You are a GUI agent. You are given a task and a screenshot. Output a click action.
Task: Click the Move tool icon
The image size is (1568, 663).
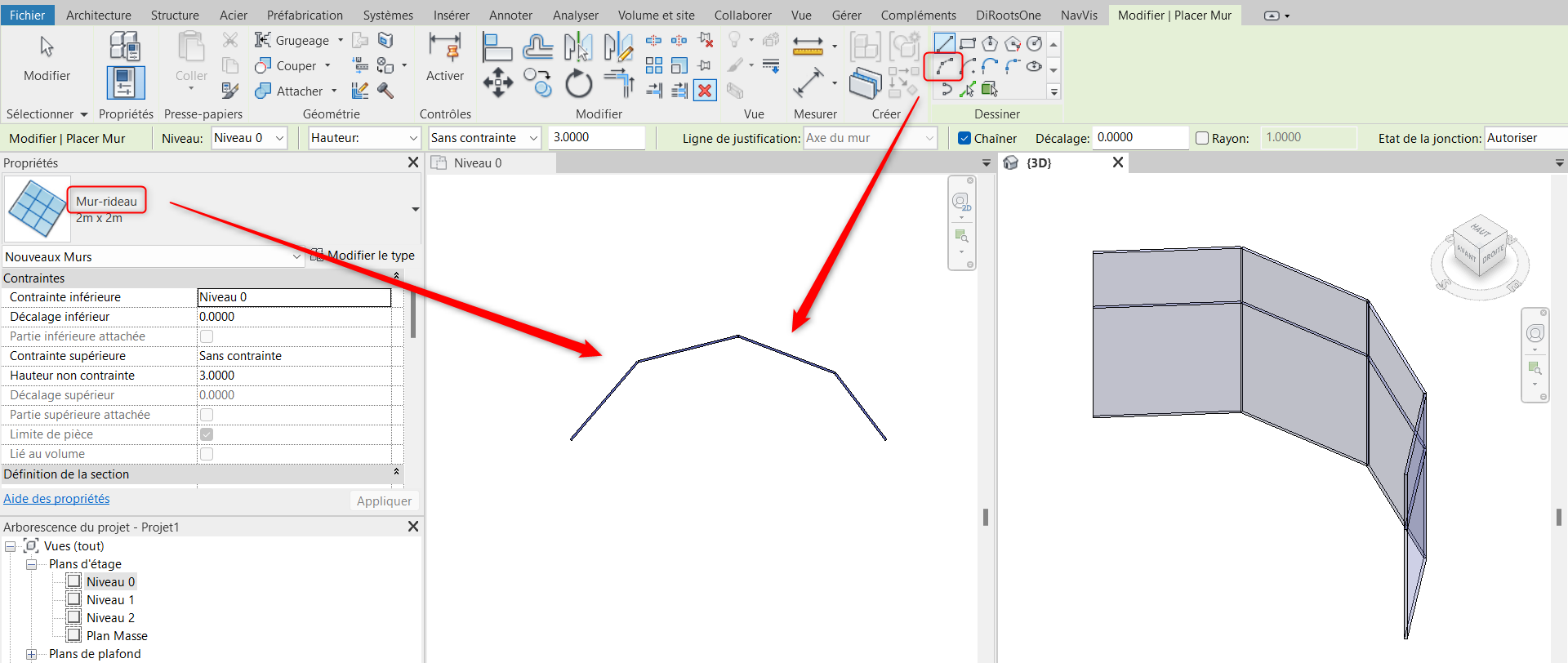497,82
